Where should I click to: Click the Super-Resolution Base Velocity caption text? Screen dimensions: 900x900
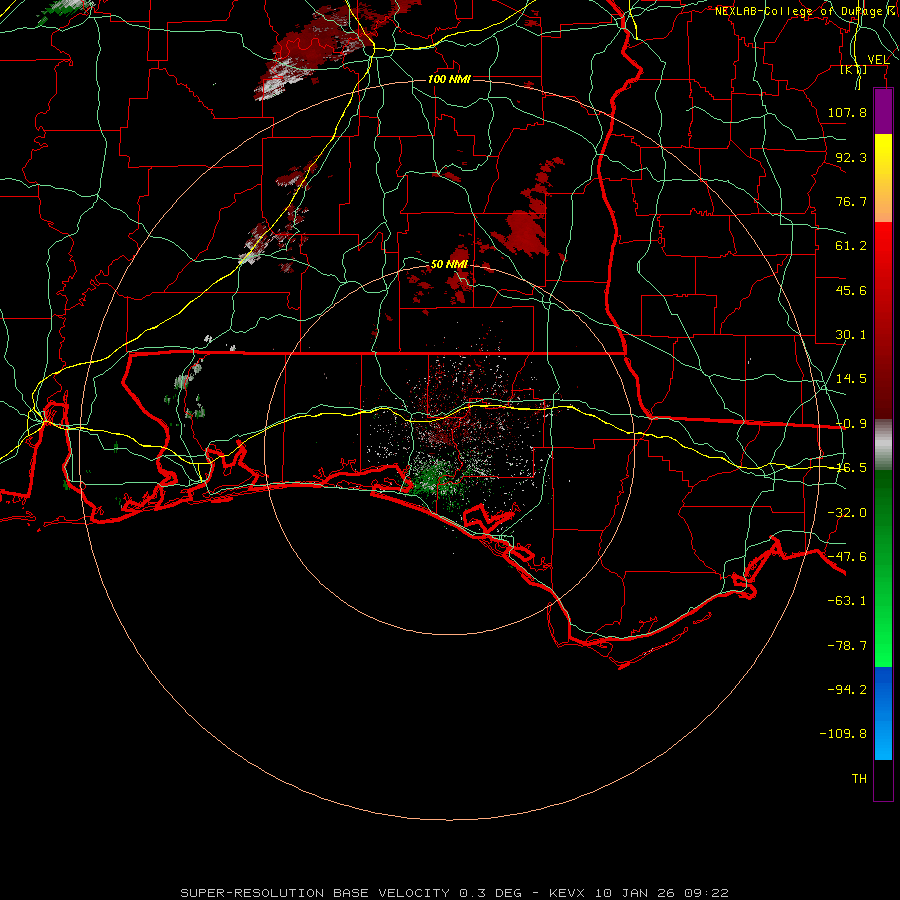click(x=455, y=893)
